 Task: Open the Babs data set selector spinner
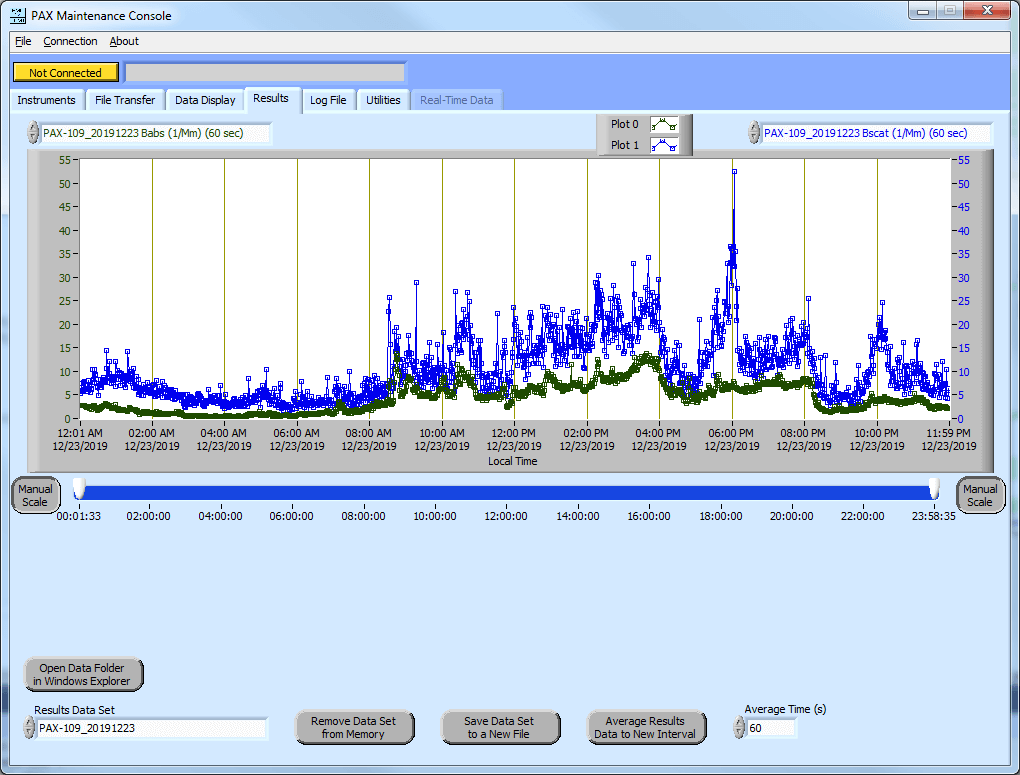pos(33,133)
